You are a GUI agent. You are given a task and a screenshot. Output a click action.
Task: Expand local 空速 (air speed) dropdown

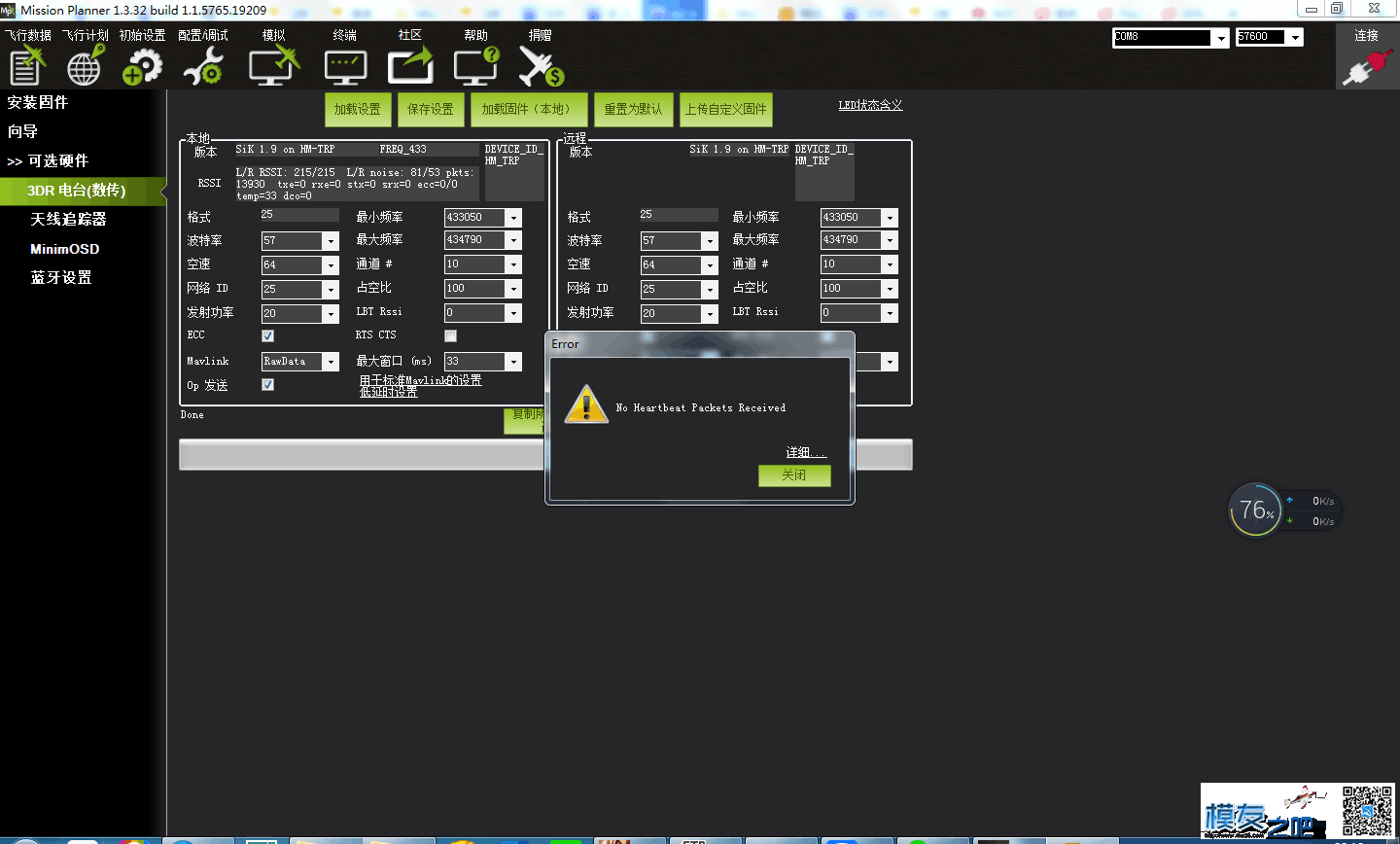click(331, 265)
